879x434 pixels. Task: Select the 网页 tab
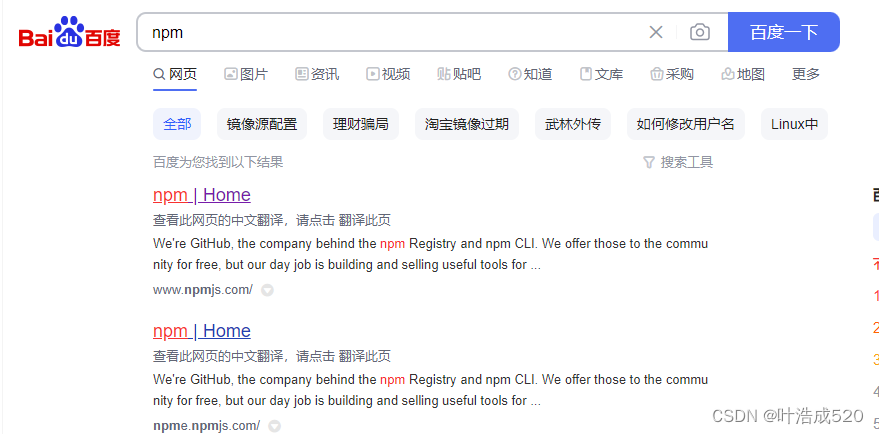click(175, 73)
